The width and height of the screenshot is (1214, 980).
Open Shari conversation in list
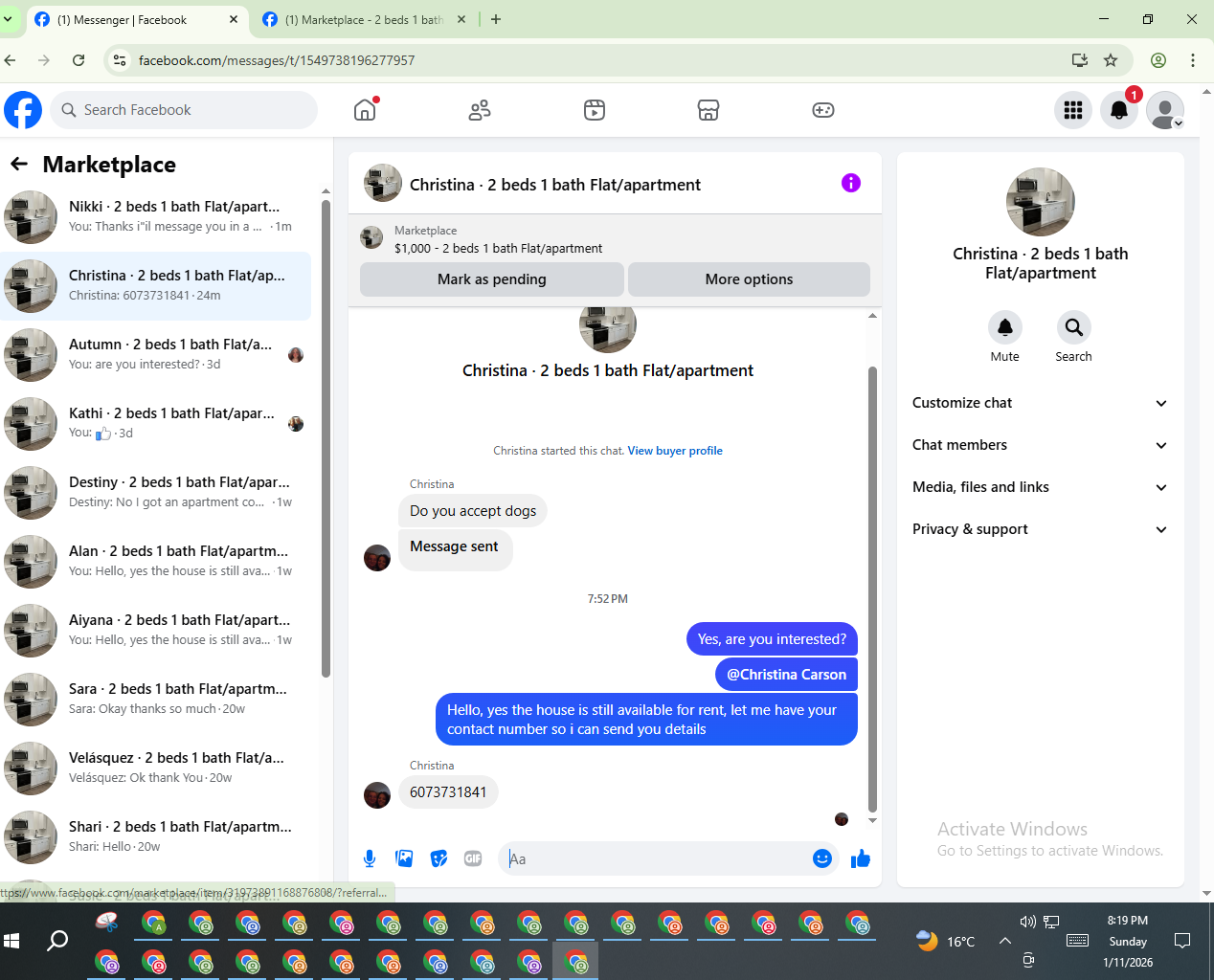pos(156,837)
